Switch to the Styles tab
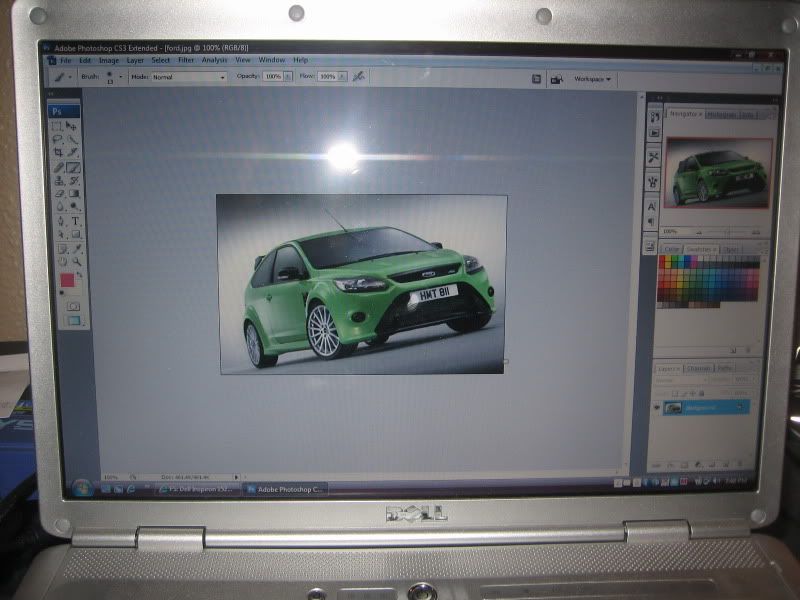 pyautogui.click(x=731, y=249)
